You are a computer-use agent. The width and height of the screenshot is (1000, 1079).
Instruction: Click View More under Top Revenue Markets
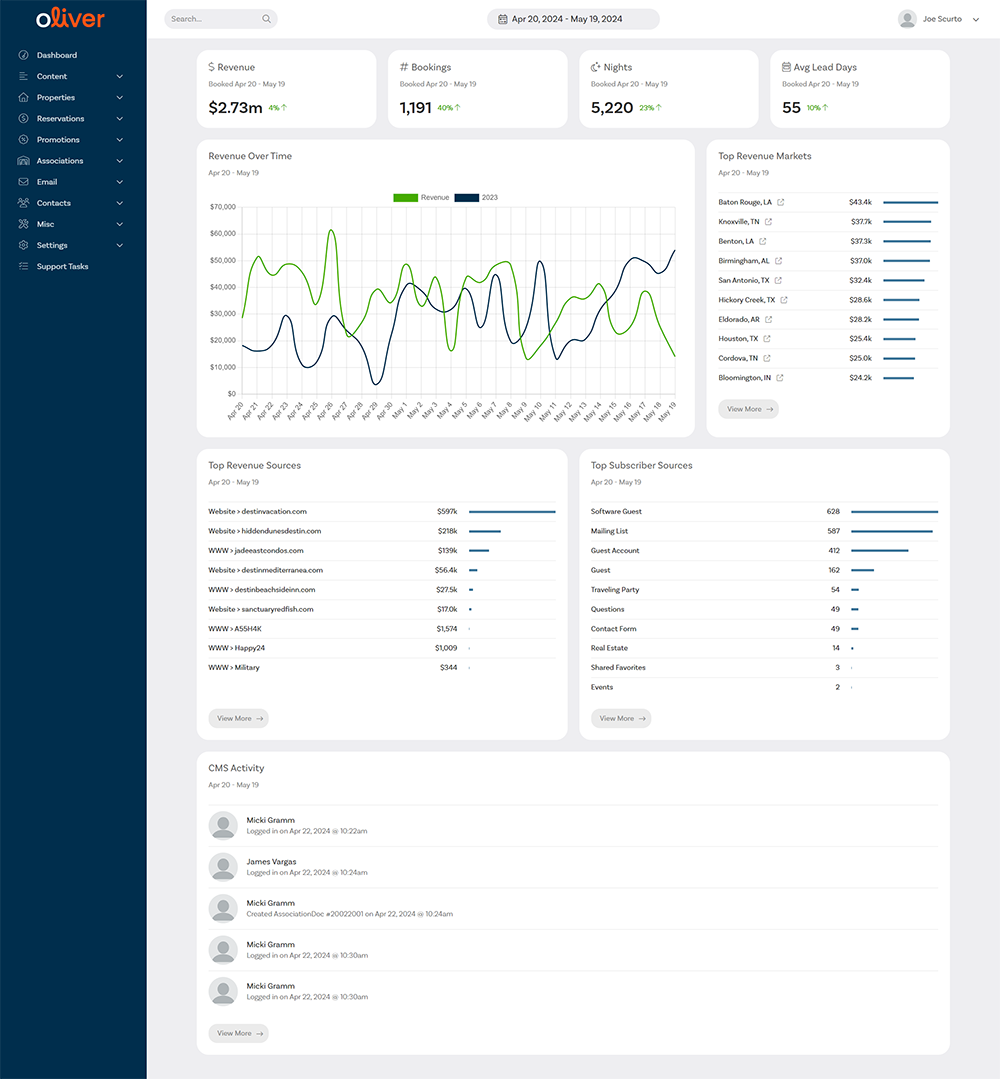[x=748, y=409]
